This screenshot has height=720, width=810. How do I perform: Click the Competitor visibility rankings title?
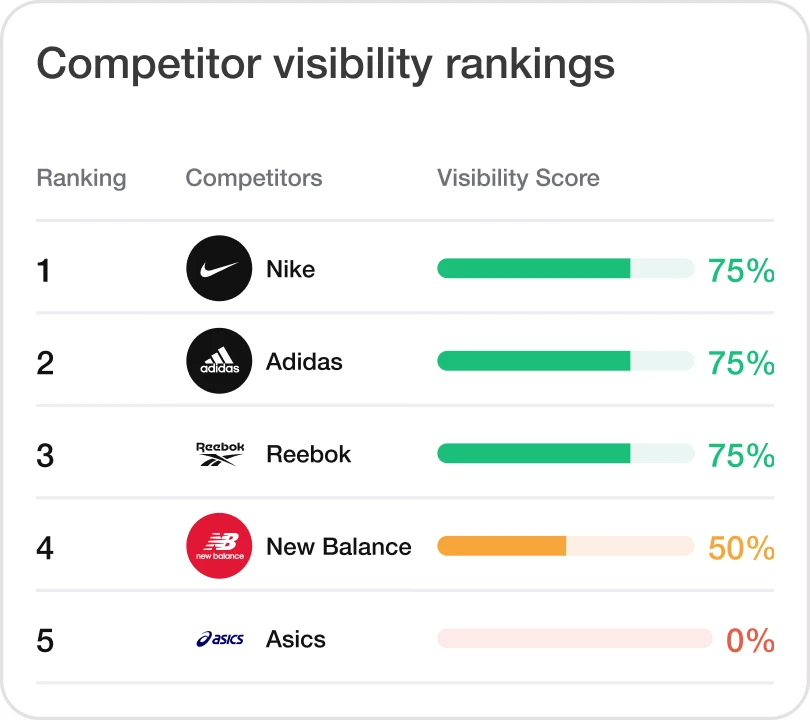click(325, 64)
